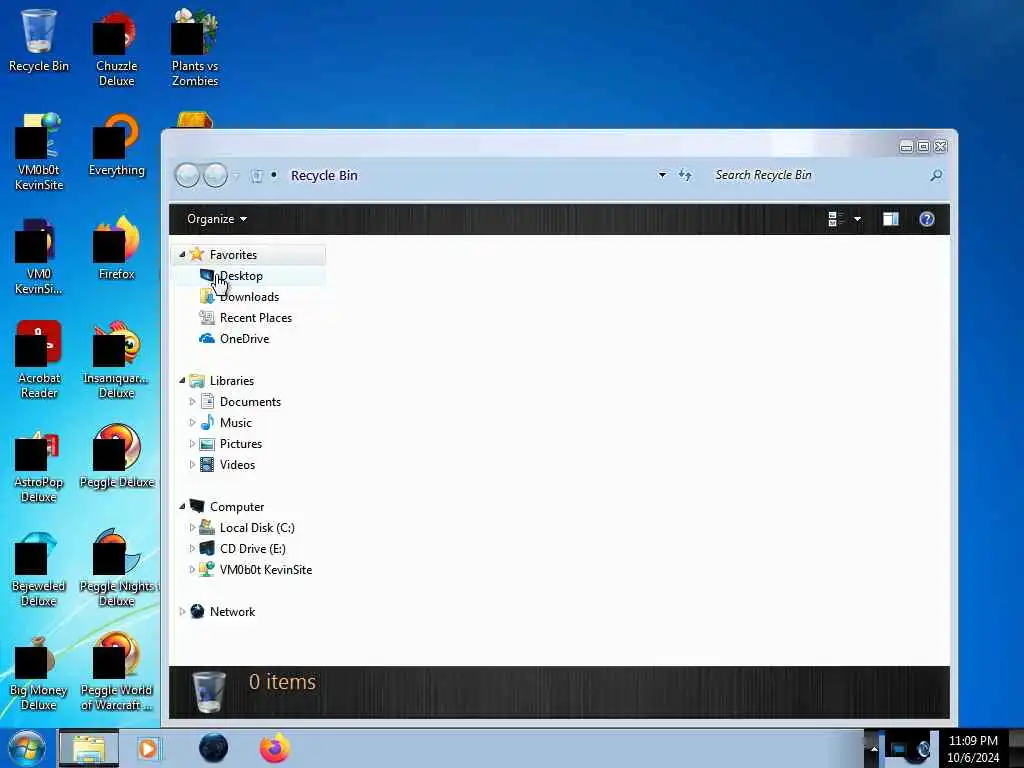Open the recent pages dropdown arrow
1024x768 pixels.
236,175
